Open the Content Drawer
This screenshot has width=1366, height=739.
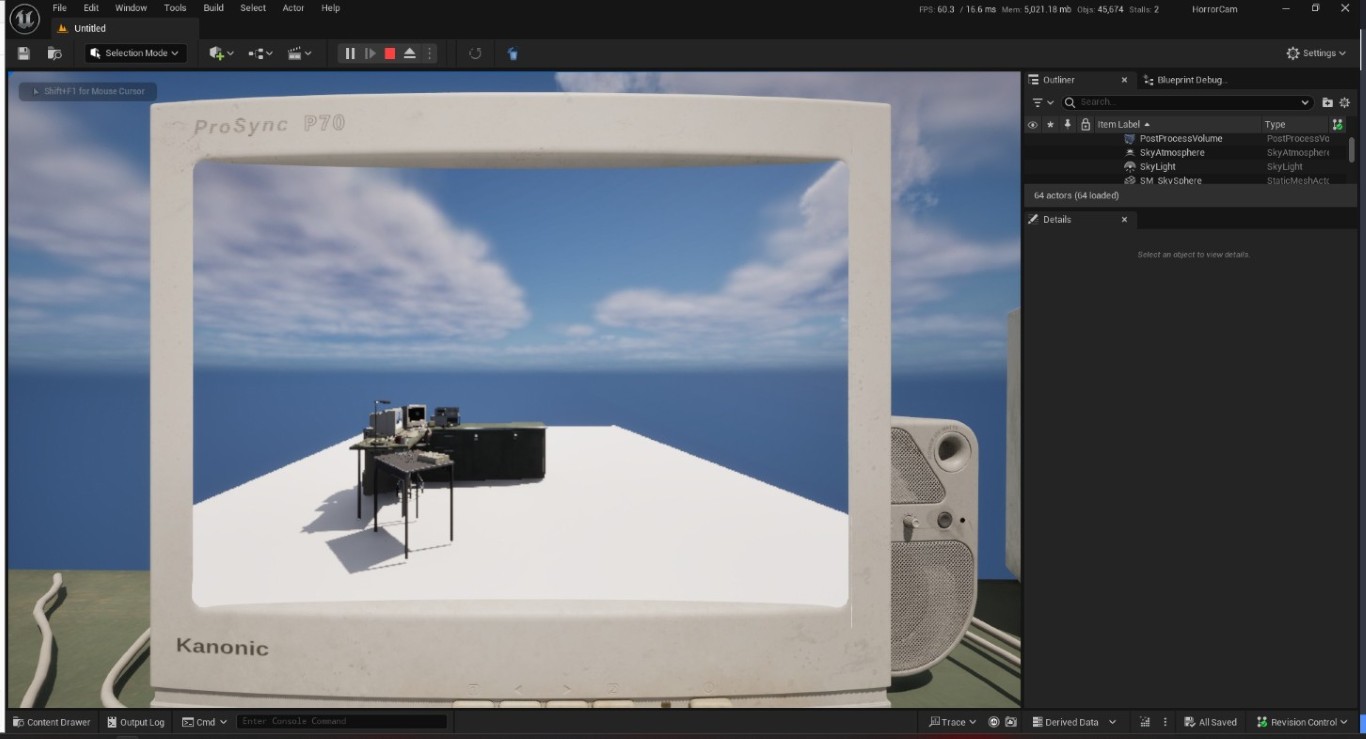pos(52,722)
